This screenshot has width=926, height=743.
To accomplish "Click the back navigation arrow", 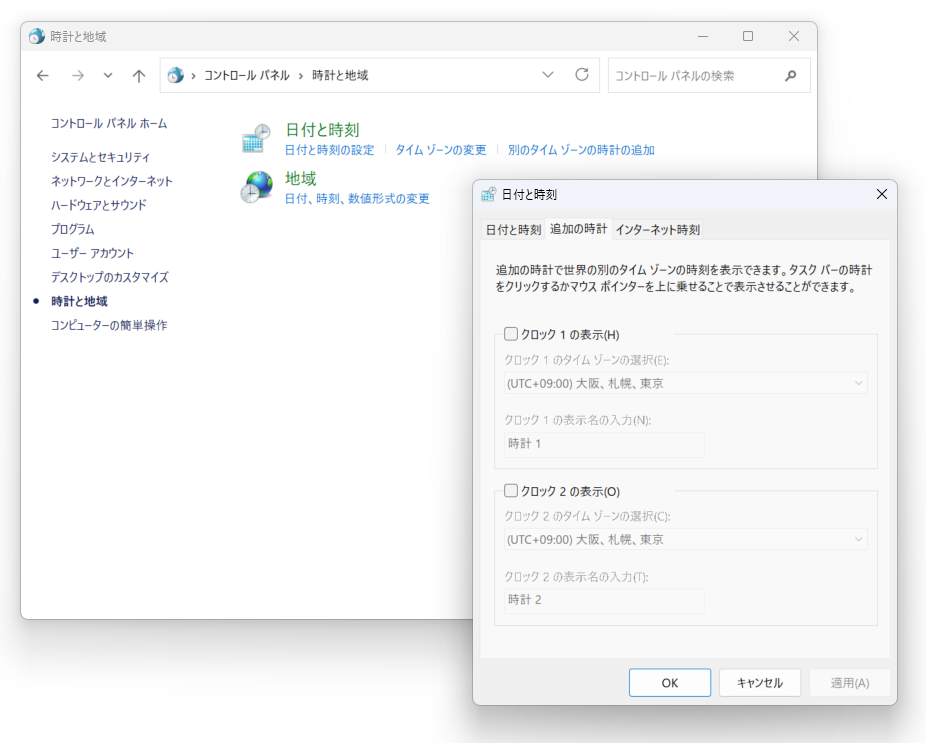I will click(x=42, y=75).
